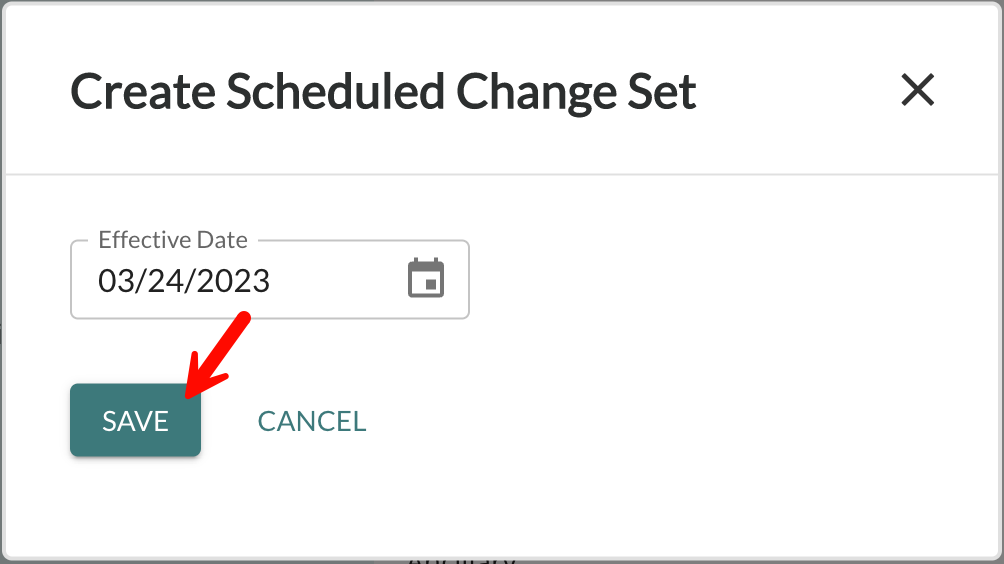Click the word Scheduled in the heading
Viewport: 1004px width, 564px height.
335,91
